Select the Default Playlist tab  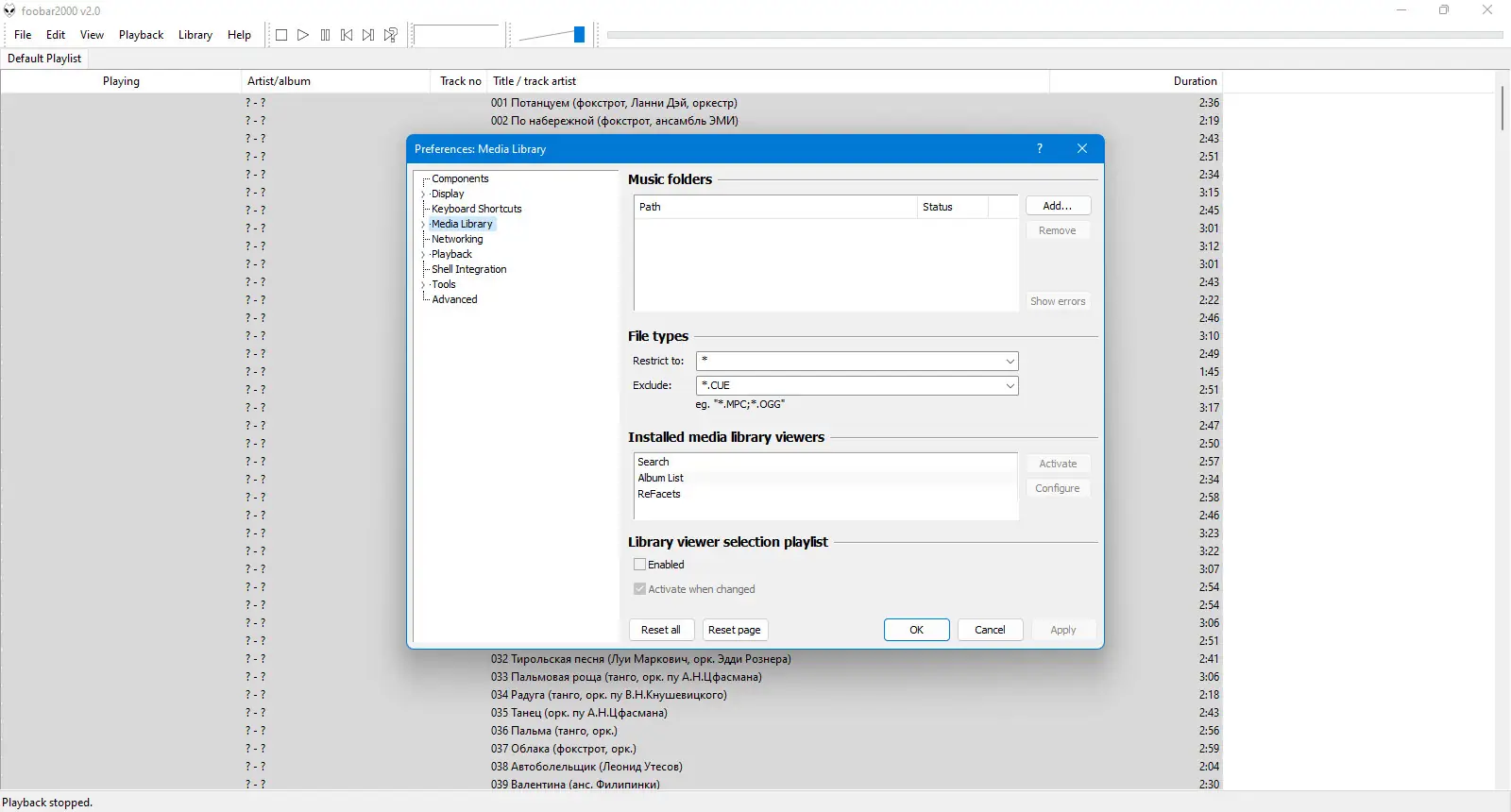tap(44, 59)
